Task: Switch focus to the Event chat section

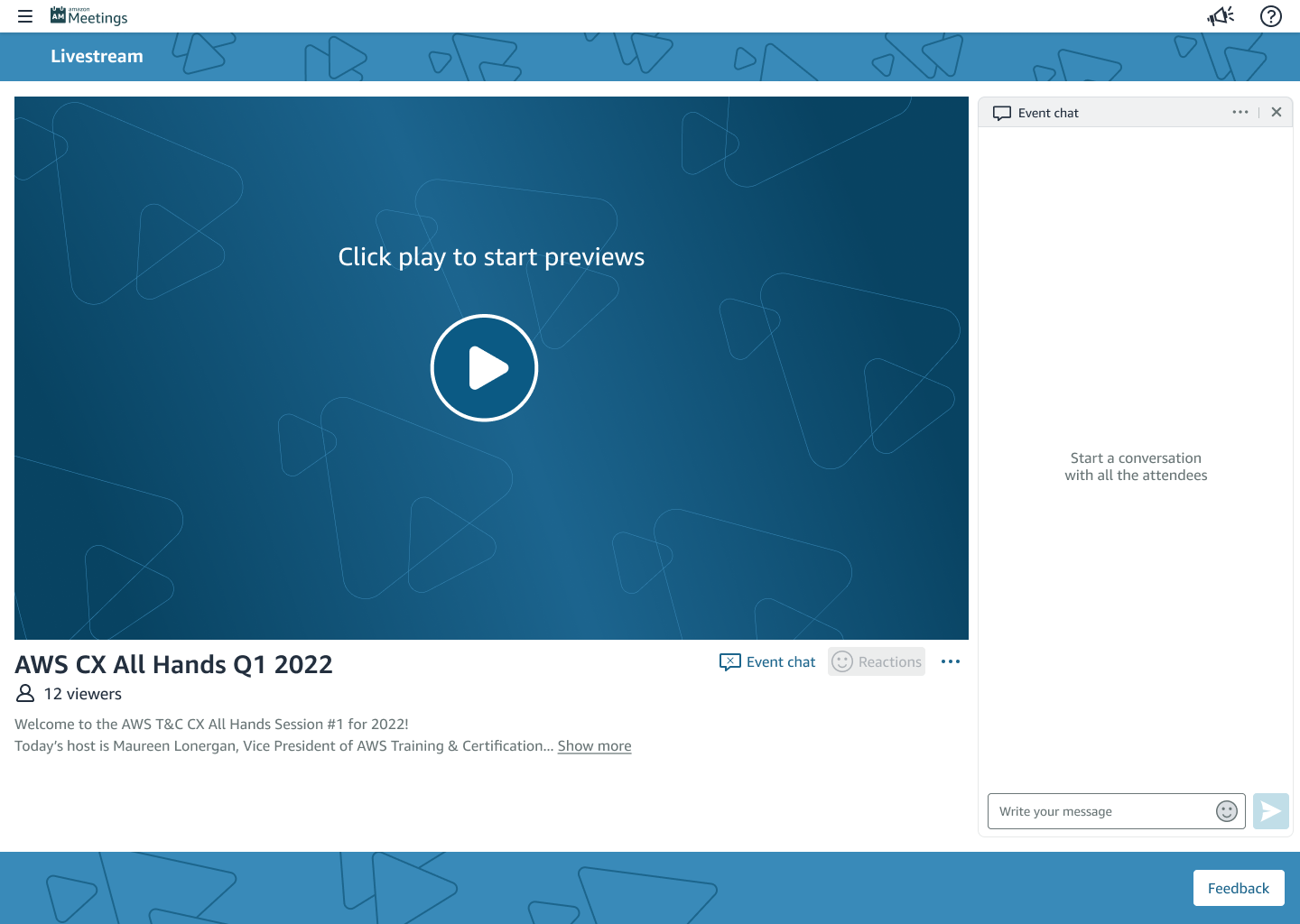Action: (1047, 112)
